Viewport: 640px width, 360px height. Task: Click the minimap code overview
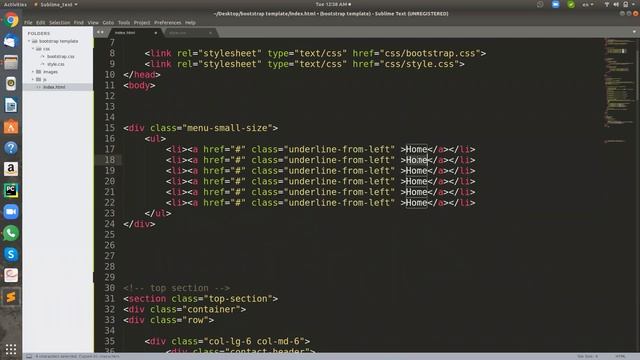click(619, 90)
